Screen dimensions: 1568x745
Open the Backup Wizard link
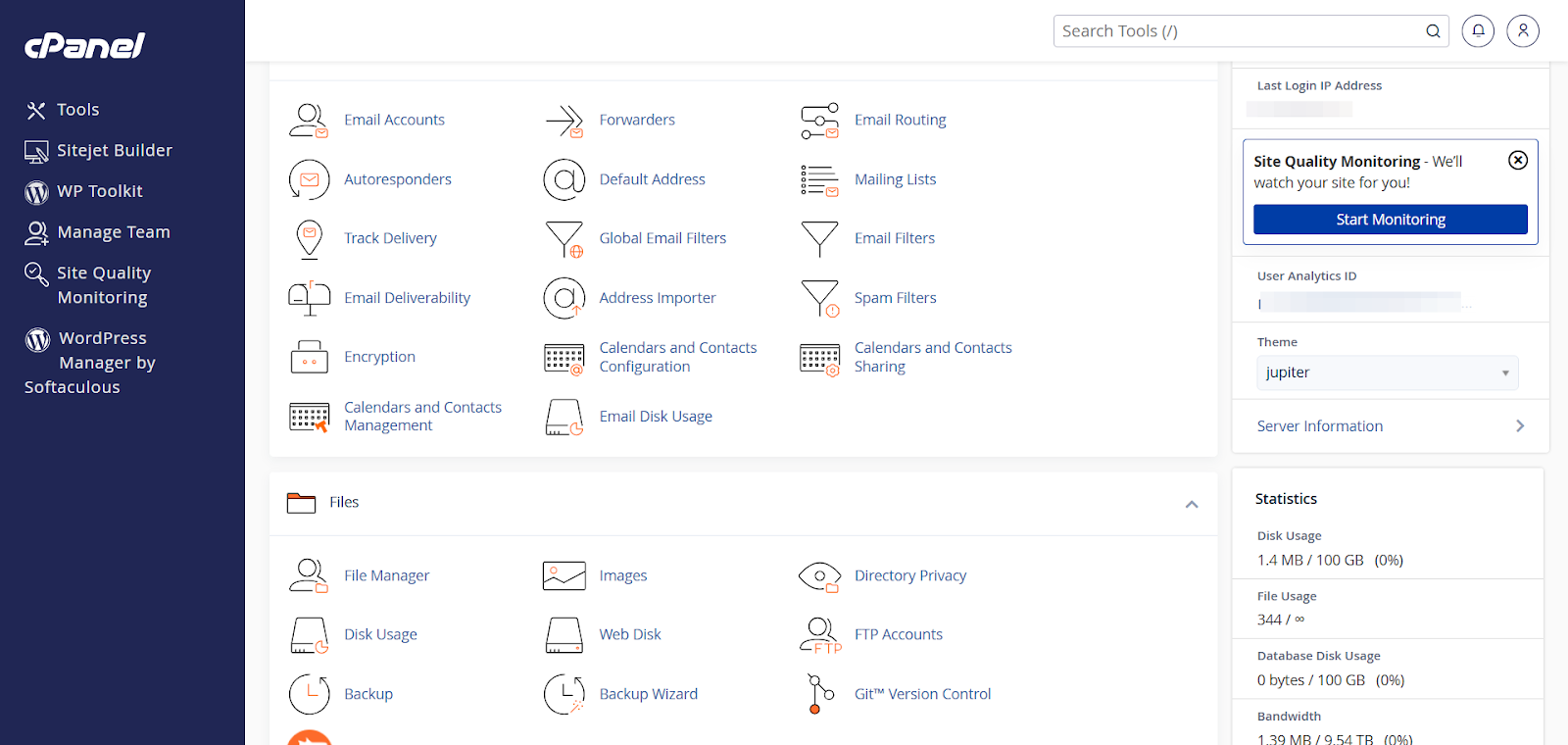[x=649, y=694]
